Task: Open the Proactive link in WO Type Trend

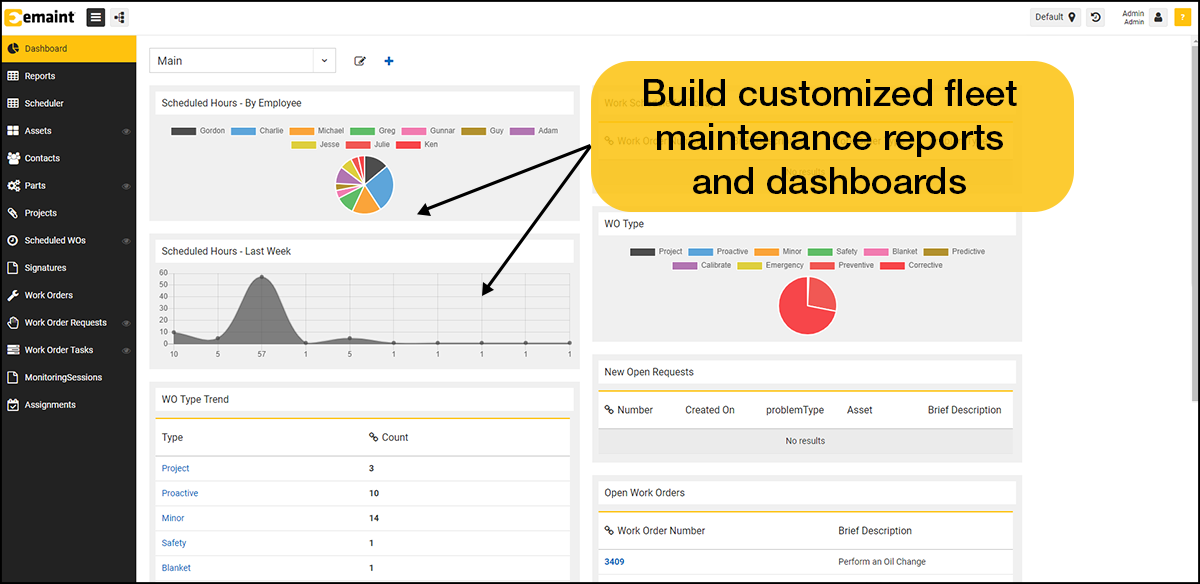Action: point(180,493)
